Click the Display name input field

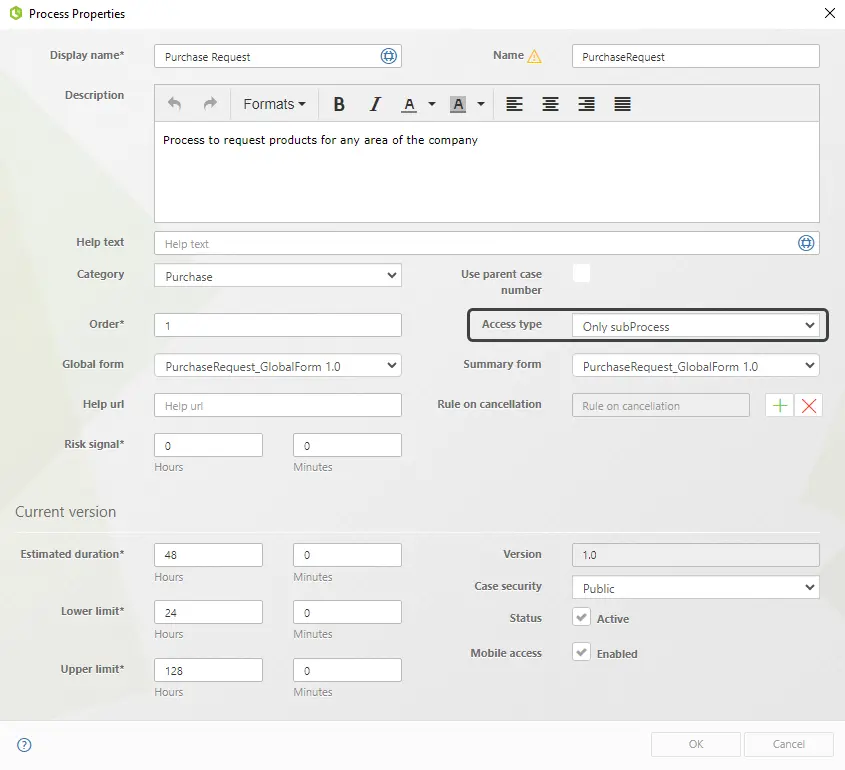[x=278, y=56]
